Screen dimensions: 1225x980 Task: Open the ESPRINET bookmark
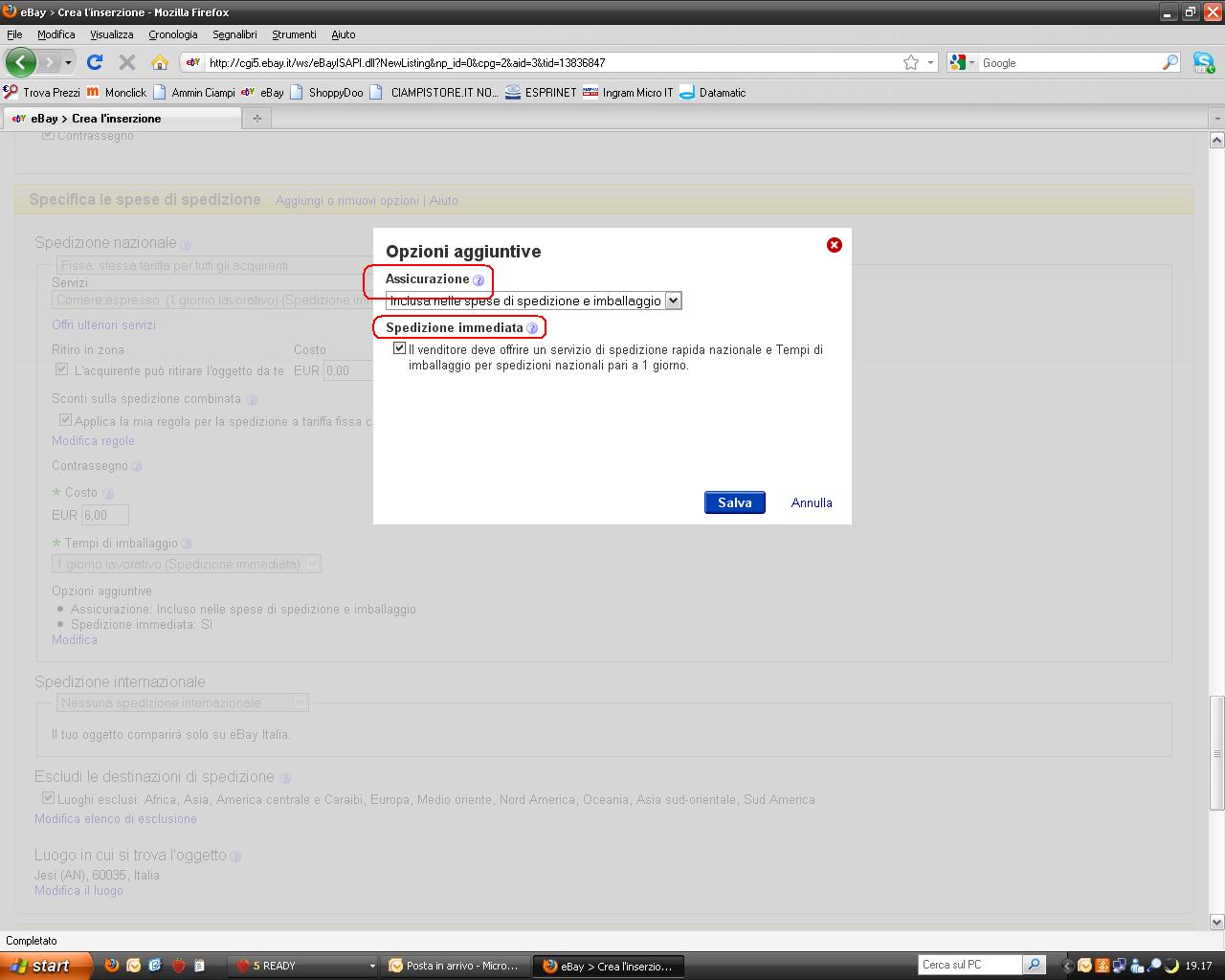pyautogui.click(x=541, y=93)
